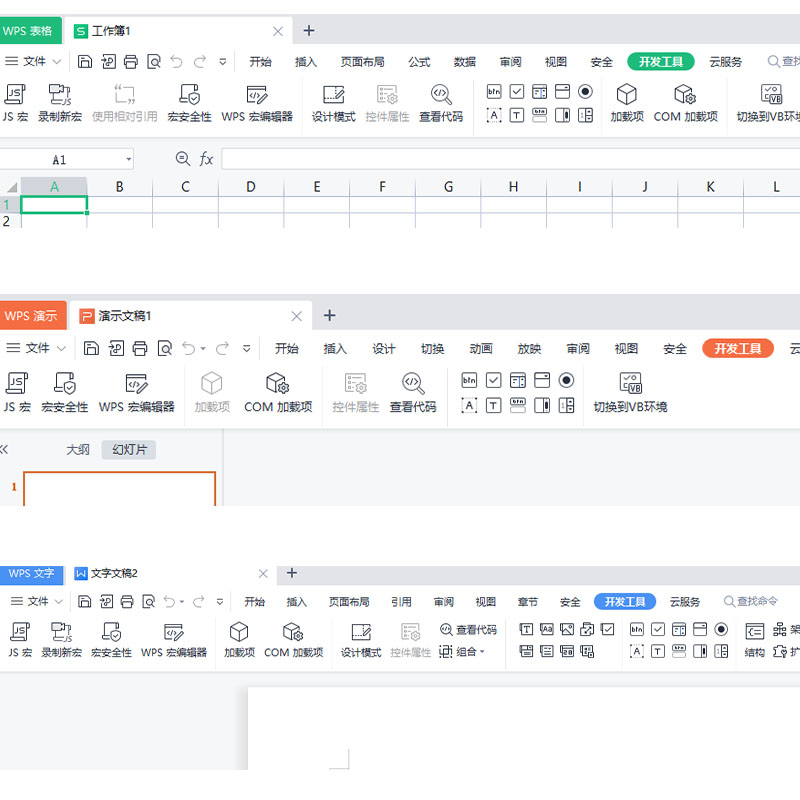Screen dimensions: 800x800
Task: Expand 文件 menu arrow in WPS 表格
Action: (57, 62)
